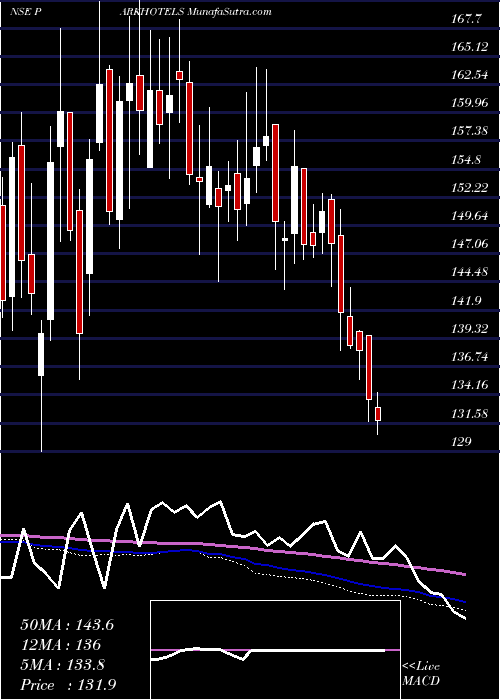Screen dimensions: 500x700
Task: Click the 131.58 price axis label
Action: coord(470,414)
